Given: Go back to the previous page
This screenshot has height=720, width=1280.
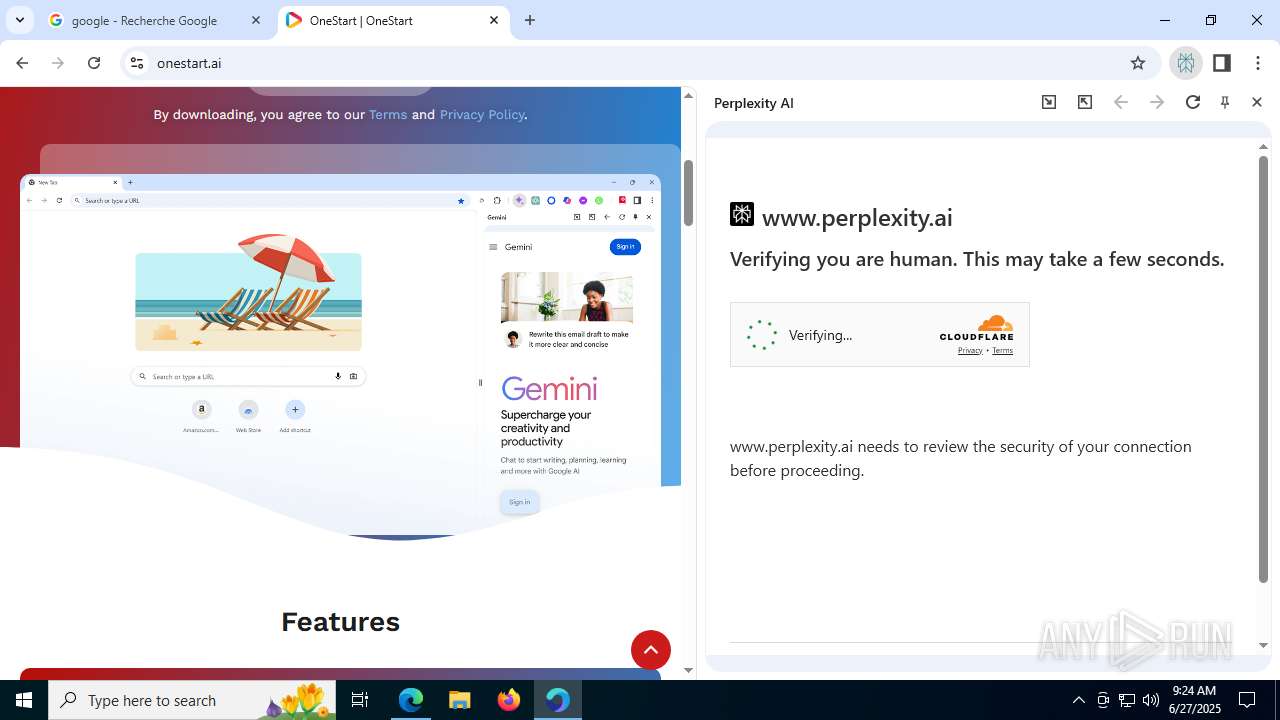Looking at the screenshot, I should 22,63.
